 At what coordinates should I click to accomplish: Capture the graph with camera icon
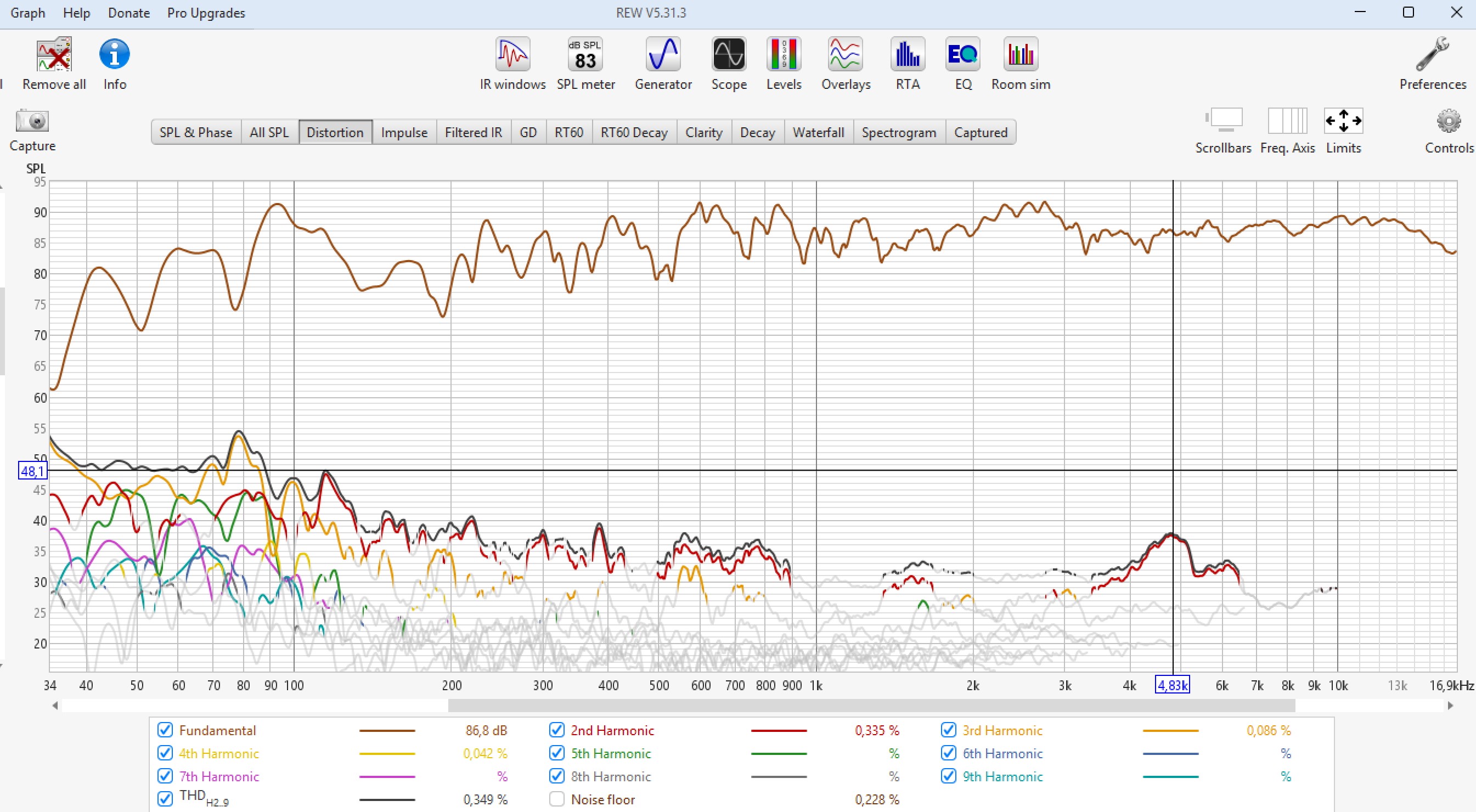32,121
